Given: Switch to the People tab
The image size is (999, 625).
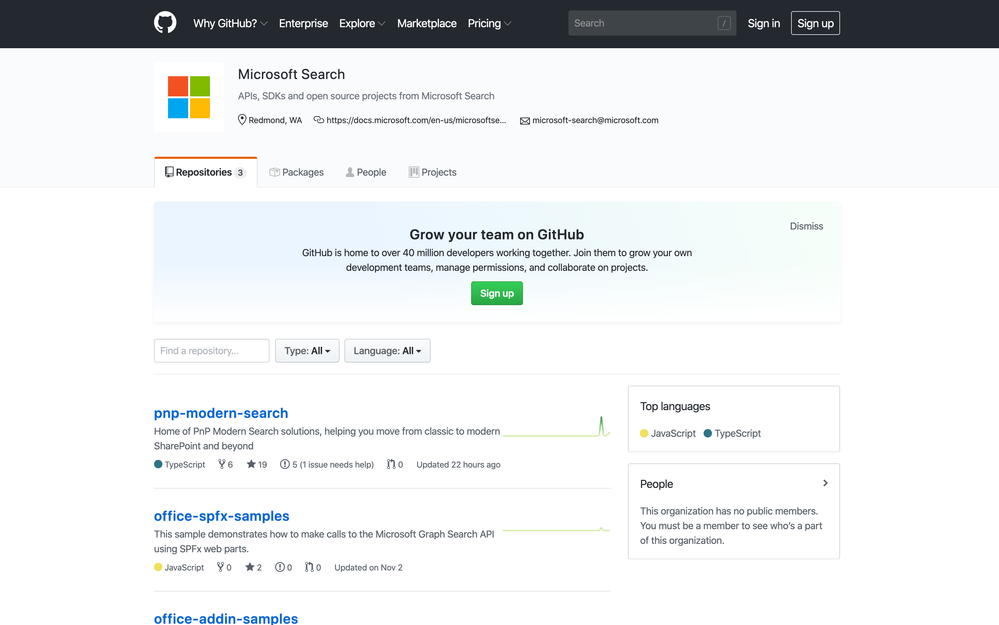Looking at the screenshot, I should click(x=366, y=172).
